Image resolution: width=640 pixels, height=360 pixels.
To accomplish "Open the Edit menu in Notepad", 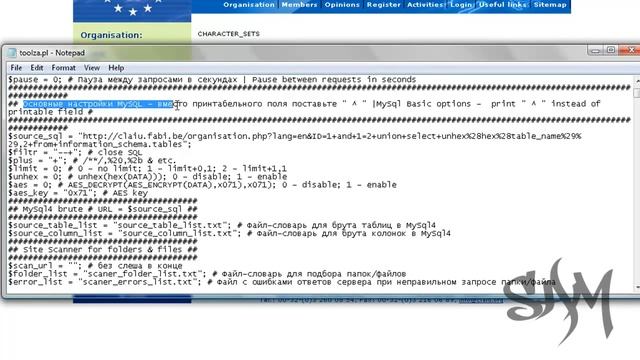I will [x=37, y=68].
